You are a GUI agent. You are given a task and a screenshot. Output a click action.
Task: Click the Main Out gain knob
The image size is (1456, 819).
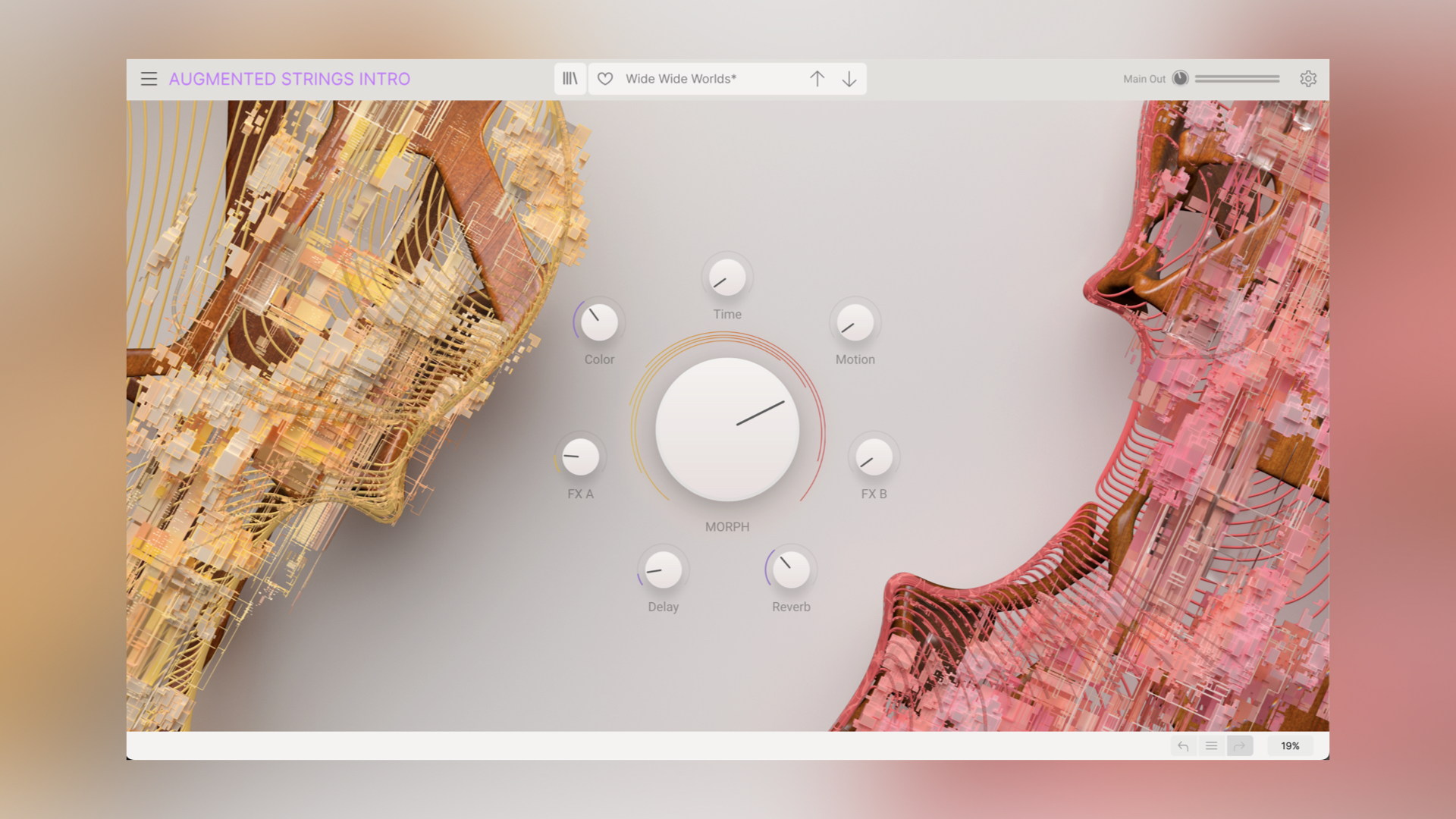[x=1181, y=78]
